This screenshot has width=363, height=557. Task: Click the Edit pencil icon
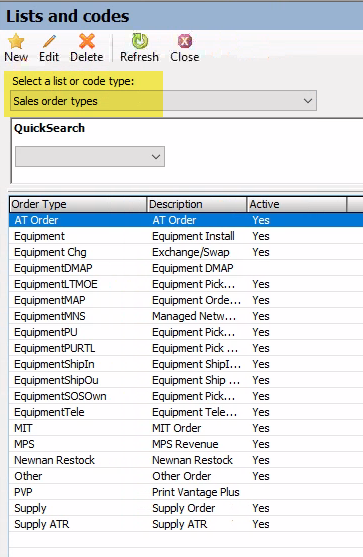tap(49, 41)
